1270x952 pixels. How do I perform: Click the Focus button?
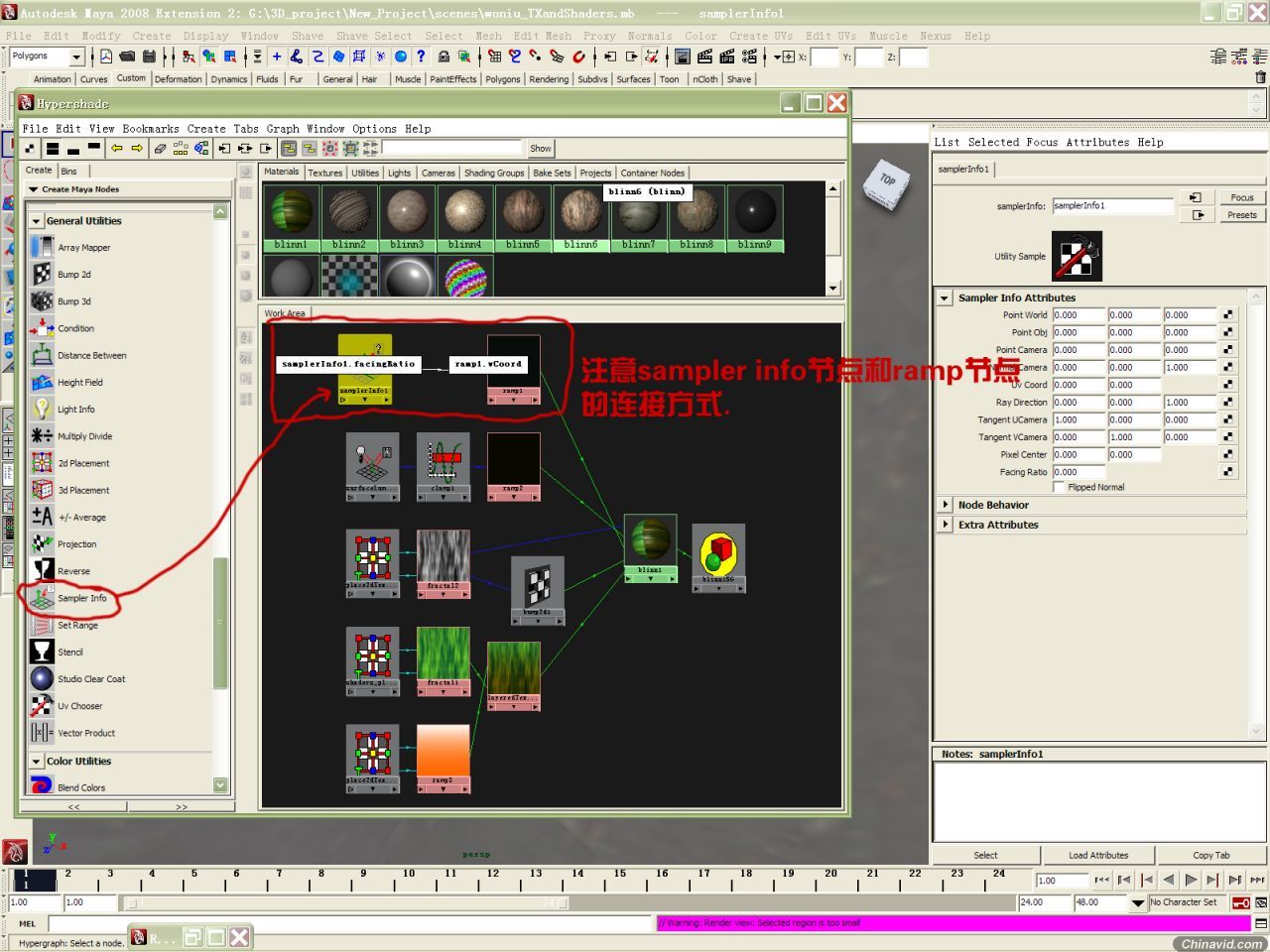tap(1241, 197)
